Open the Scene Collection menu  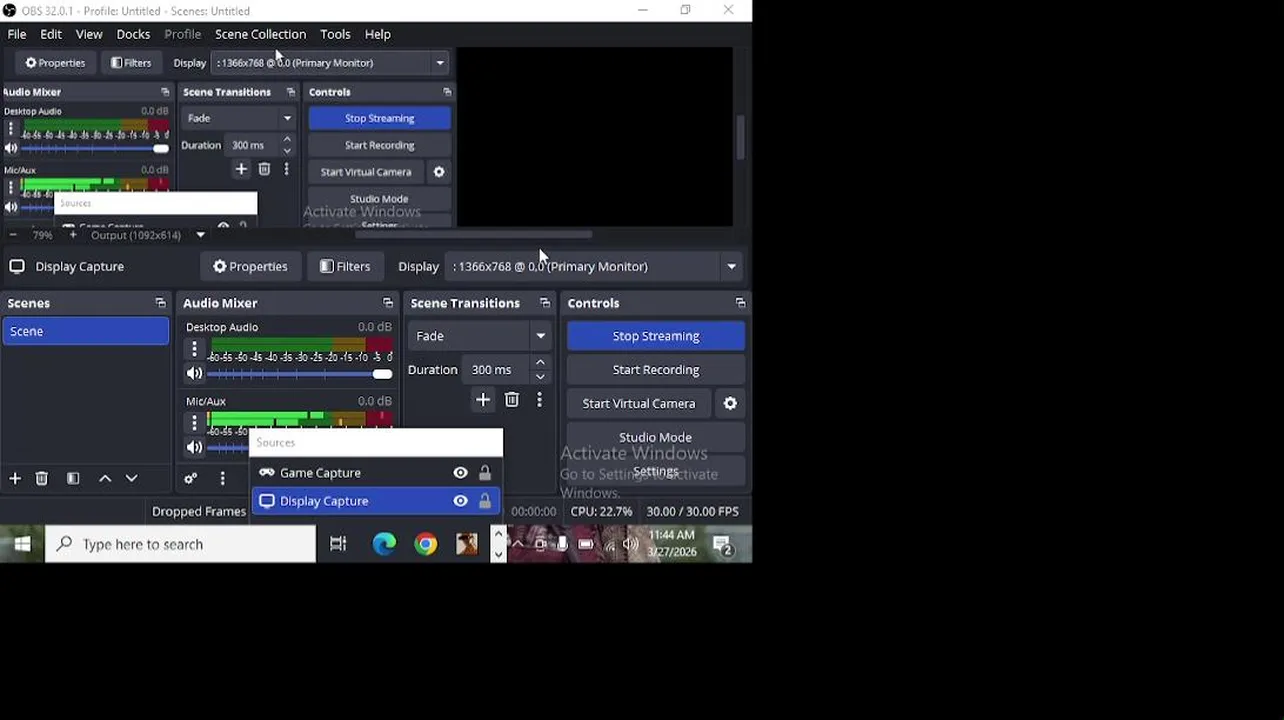[x=260, y=34]
